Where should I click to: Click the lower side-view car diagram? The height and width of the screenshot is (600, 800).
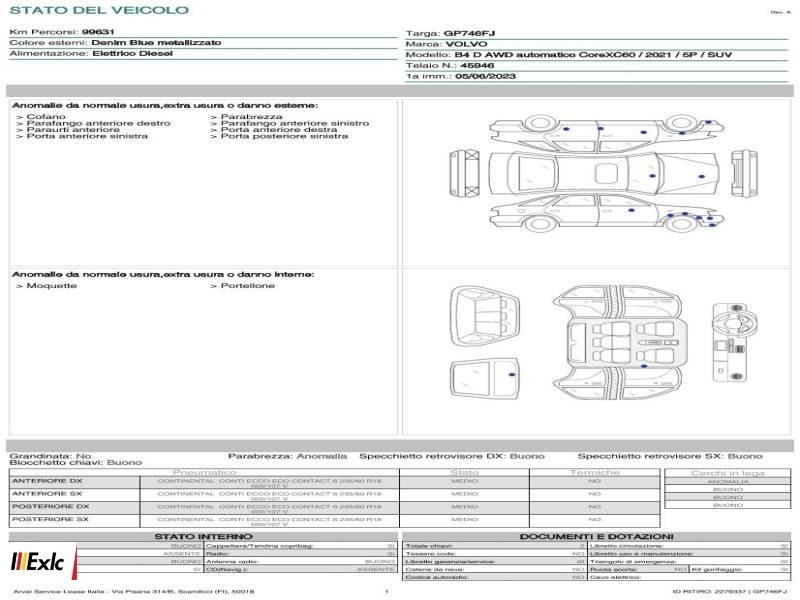pos(607,213)
